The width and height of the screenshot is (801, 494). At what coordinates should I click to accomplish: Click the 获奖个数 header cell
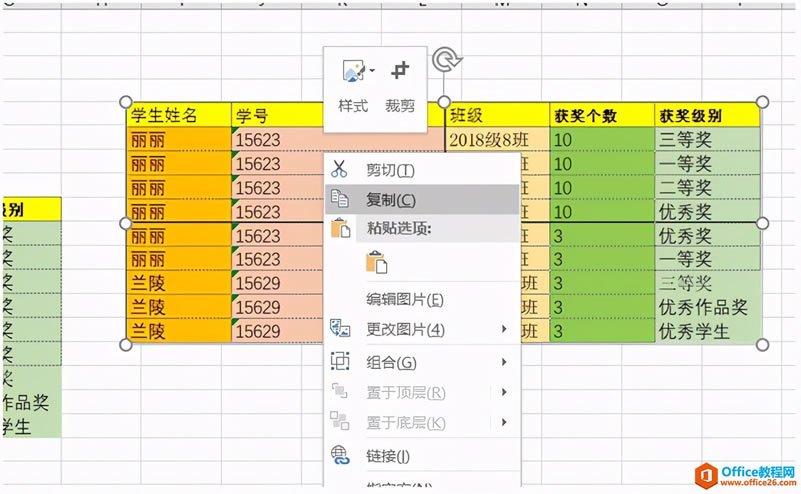[602, 115]
